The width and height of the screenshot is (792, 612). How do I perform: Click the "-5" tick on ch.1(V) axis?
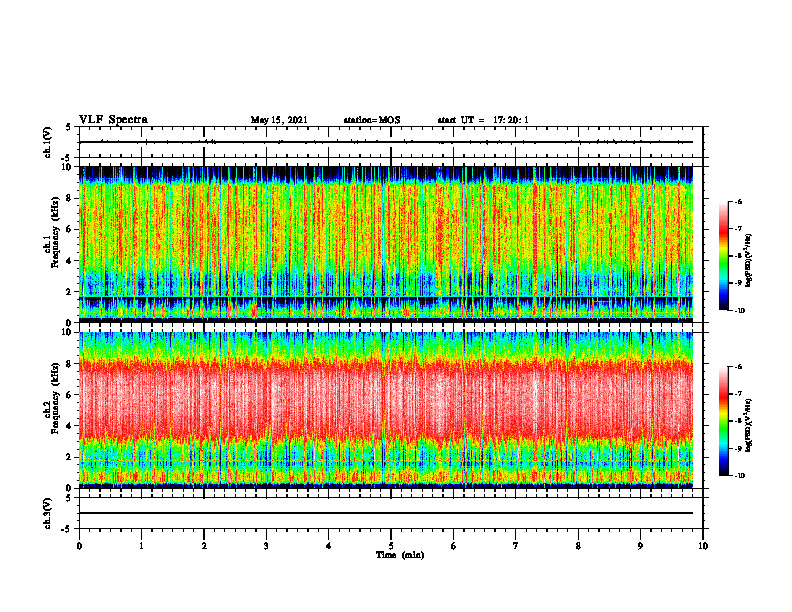[x=68, y=158]
